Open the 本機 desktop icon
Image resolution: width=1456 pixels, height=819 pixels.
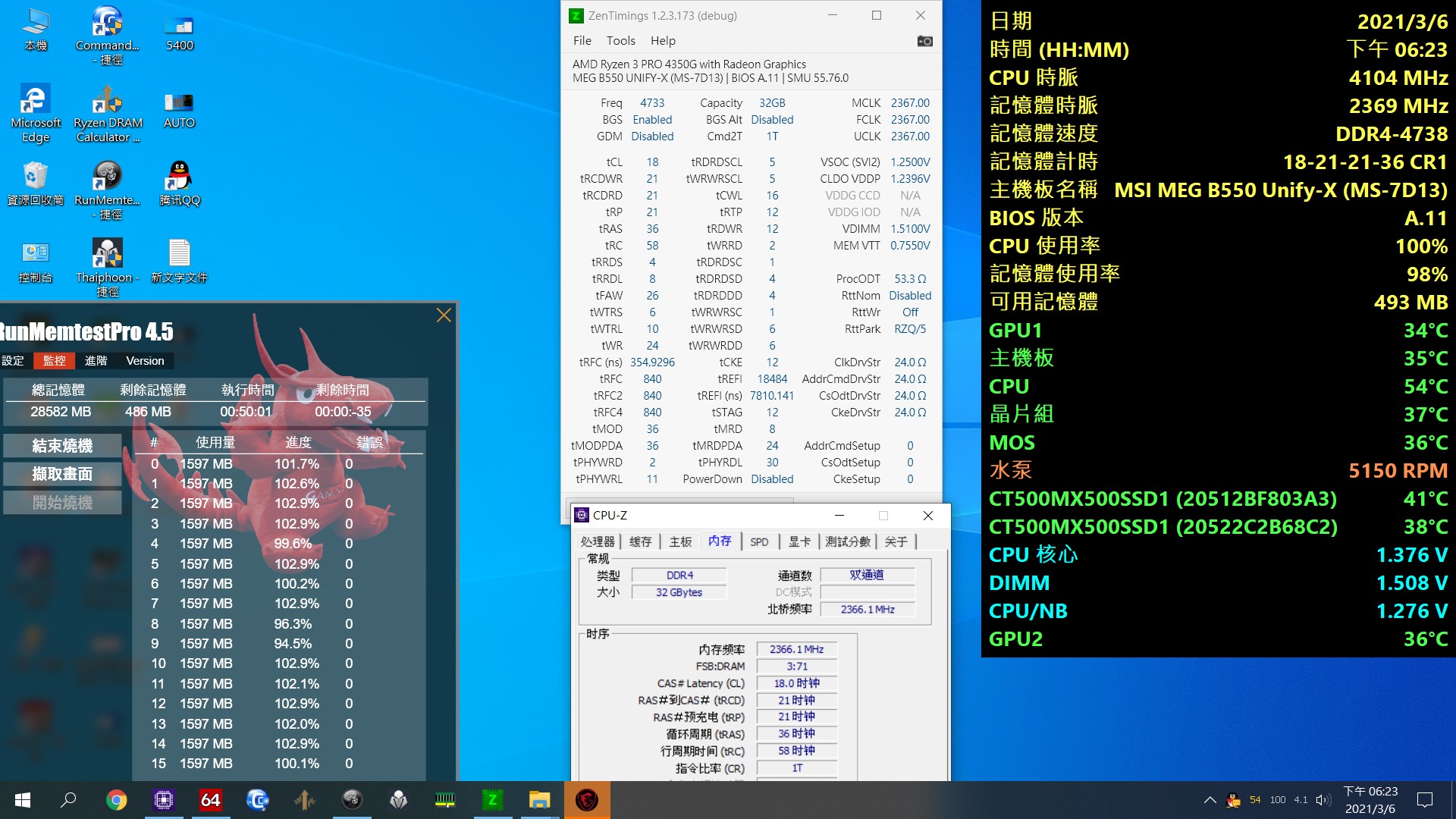pyautogui.click(x=36, y=30)
